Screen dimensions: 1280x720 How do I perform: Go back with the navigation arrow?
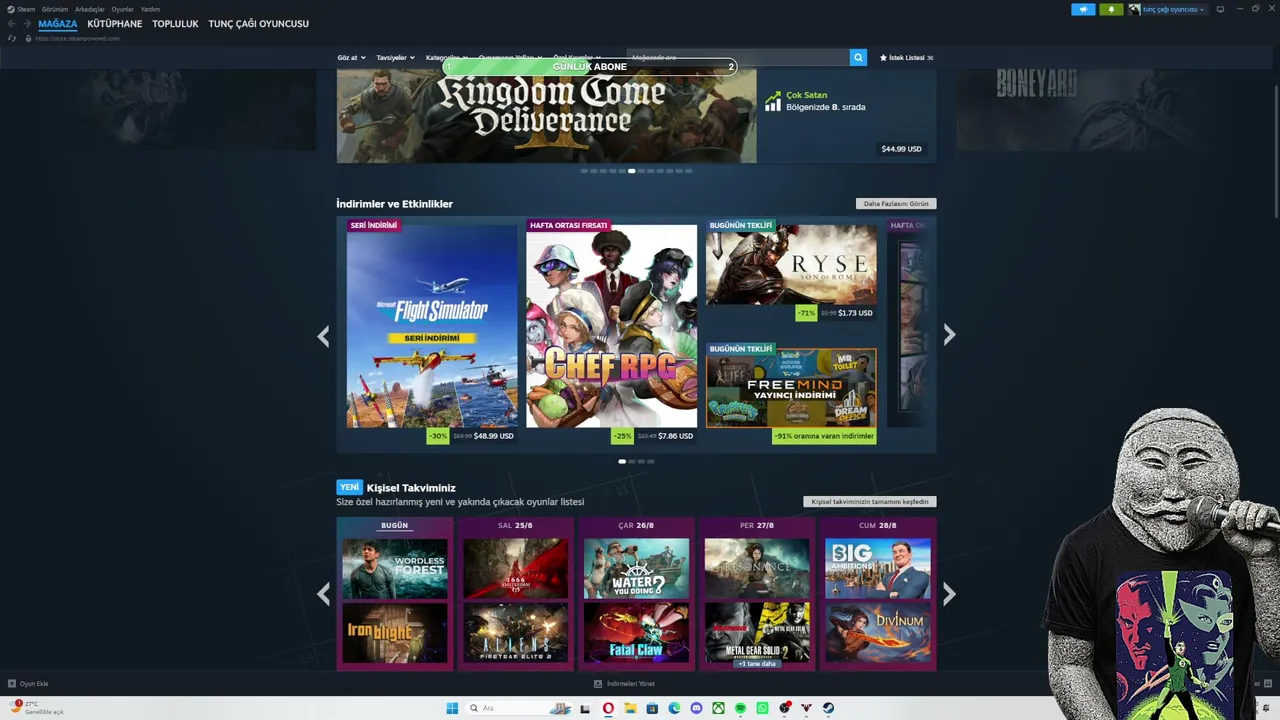pyautogui.click(x=12, y=24)
